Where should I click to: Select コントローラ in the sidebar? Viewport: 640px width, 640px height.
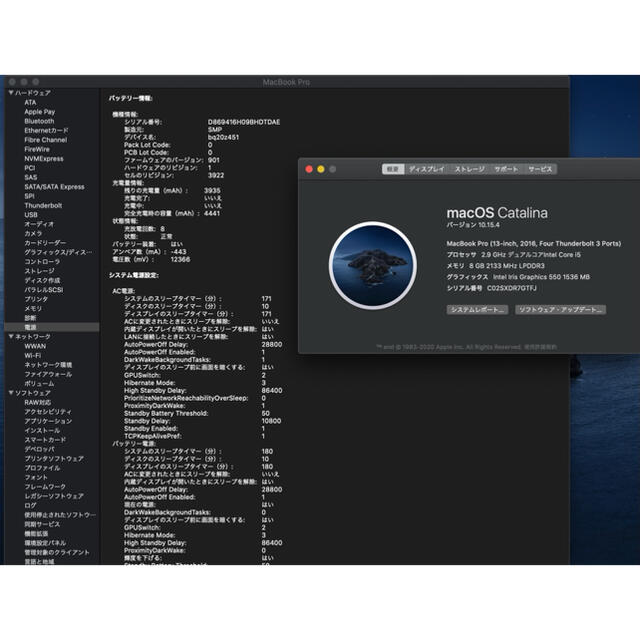coord(42,262)
